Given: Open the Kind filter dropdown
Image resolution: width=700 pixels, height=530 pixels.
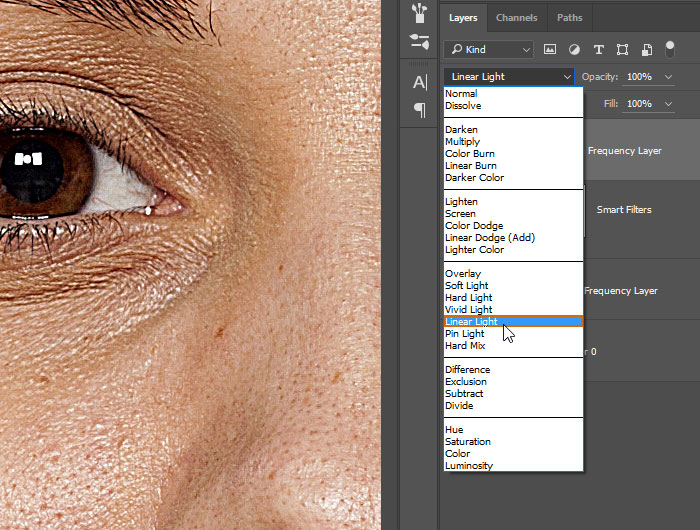Looking at the screenshot, I should click(x=489, y=49).
